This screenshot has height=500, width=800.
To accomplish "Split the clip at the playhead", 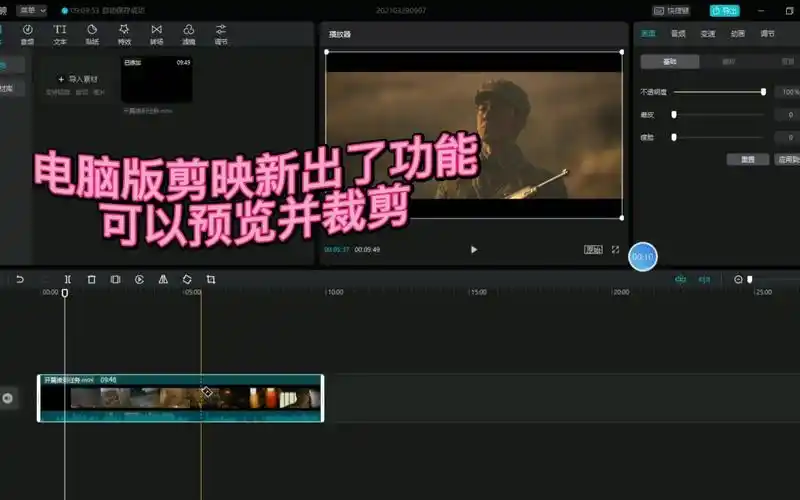I will 67,279.
